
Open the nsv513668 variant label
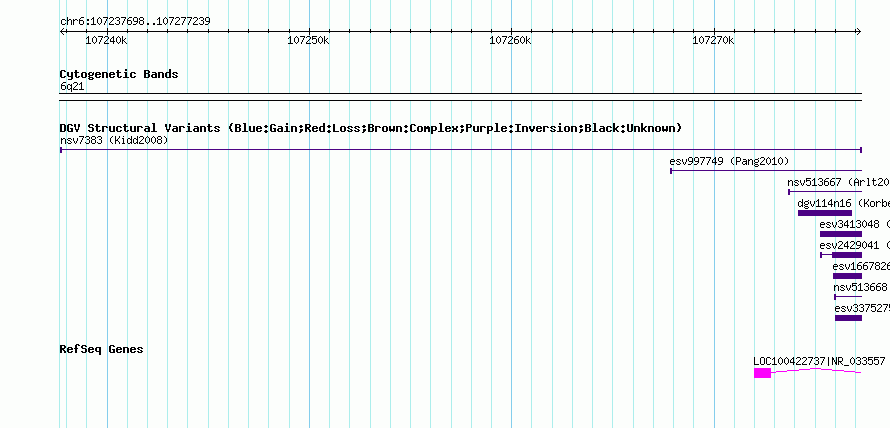pos(860,287)
